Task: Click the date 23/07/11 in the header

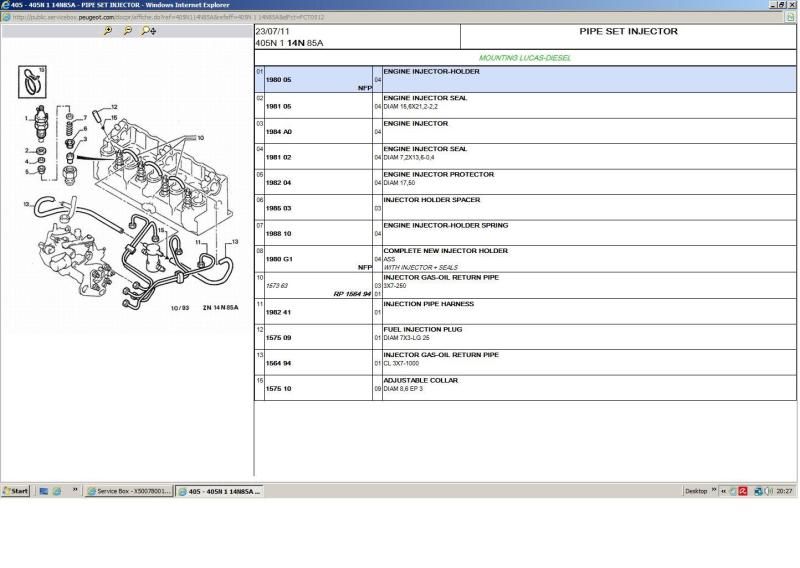Action: tap(272, 31)
